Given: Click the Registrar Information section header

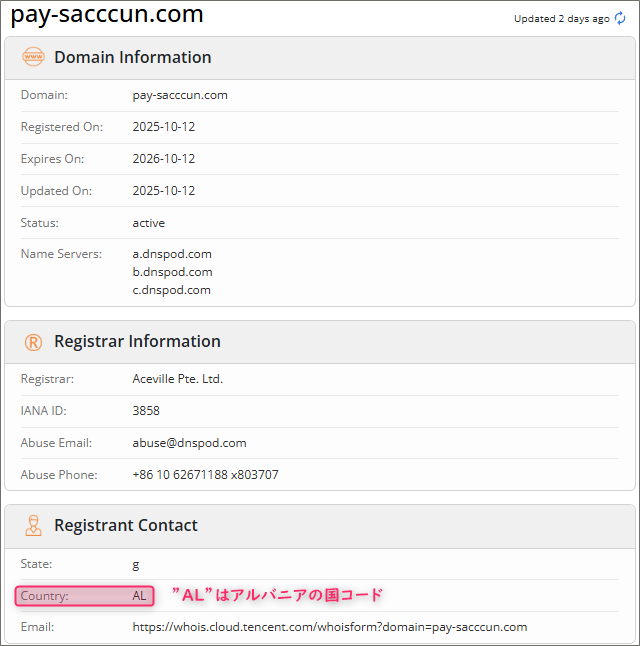Looking at the screenshot, I should [137, 341].
